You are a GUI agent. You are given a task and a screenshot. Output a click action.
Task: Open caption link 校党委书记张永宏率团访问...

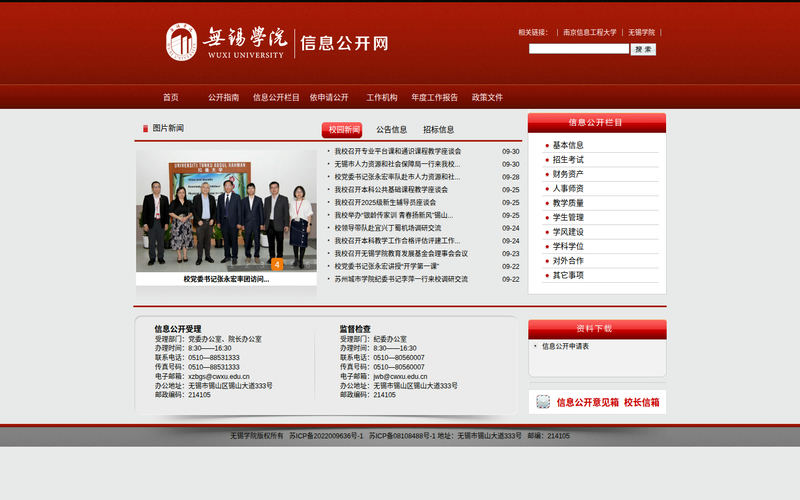click(226, 279)
